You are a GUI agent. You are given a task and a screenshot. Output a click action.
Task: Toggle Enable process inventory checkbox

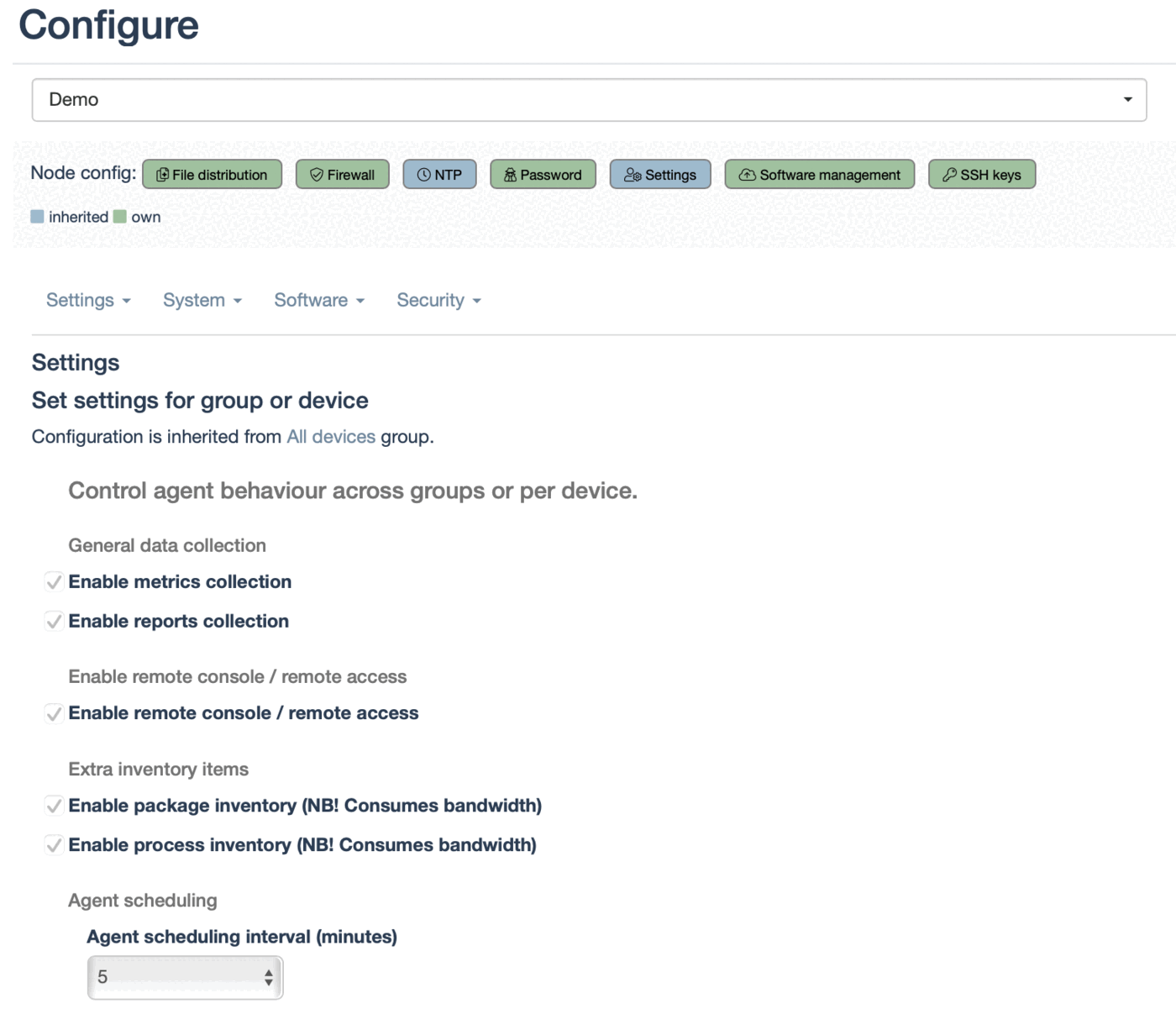tap(54, 845)
